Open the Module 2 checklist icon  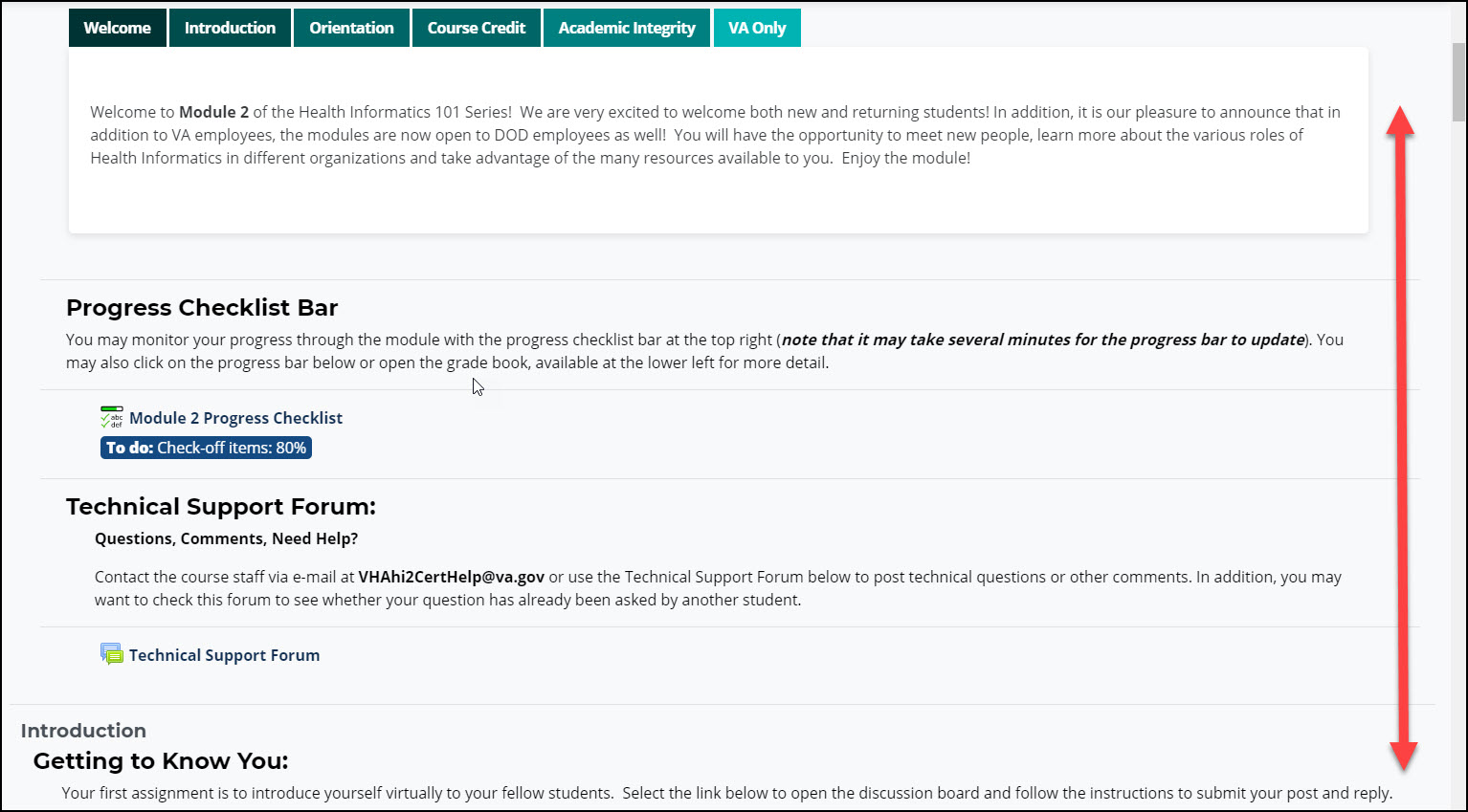click(112, 418)
